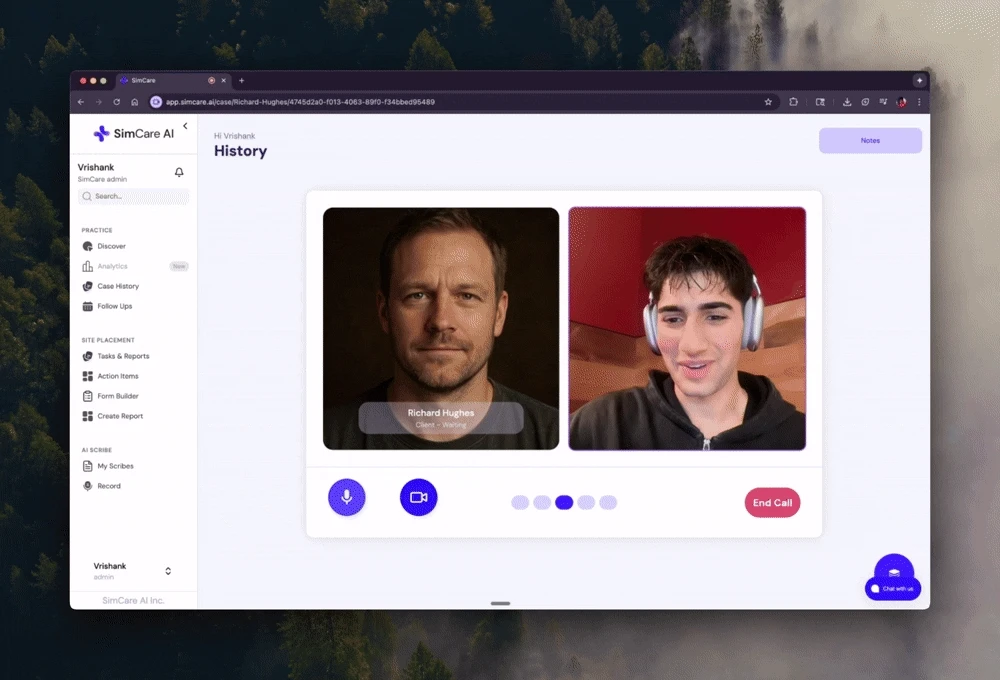1000x680 pixels.
Task: Open the Form Builder
Action: click(x=115, y=396)
